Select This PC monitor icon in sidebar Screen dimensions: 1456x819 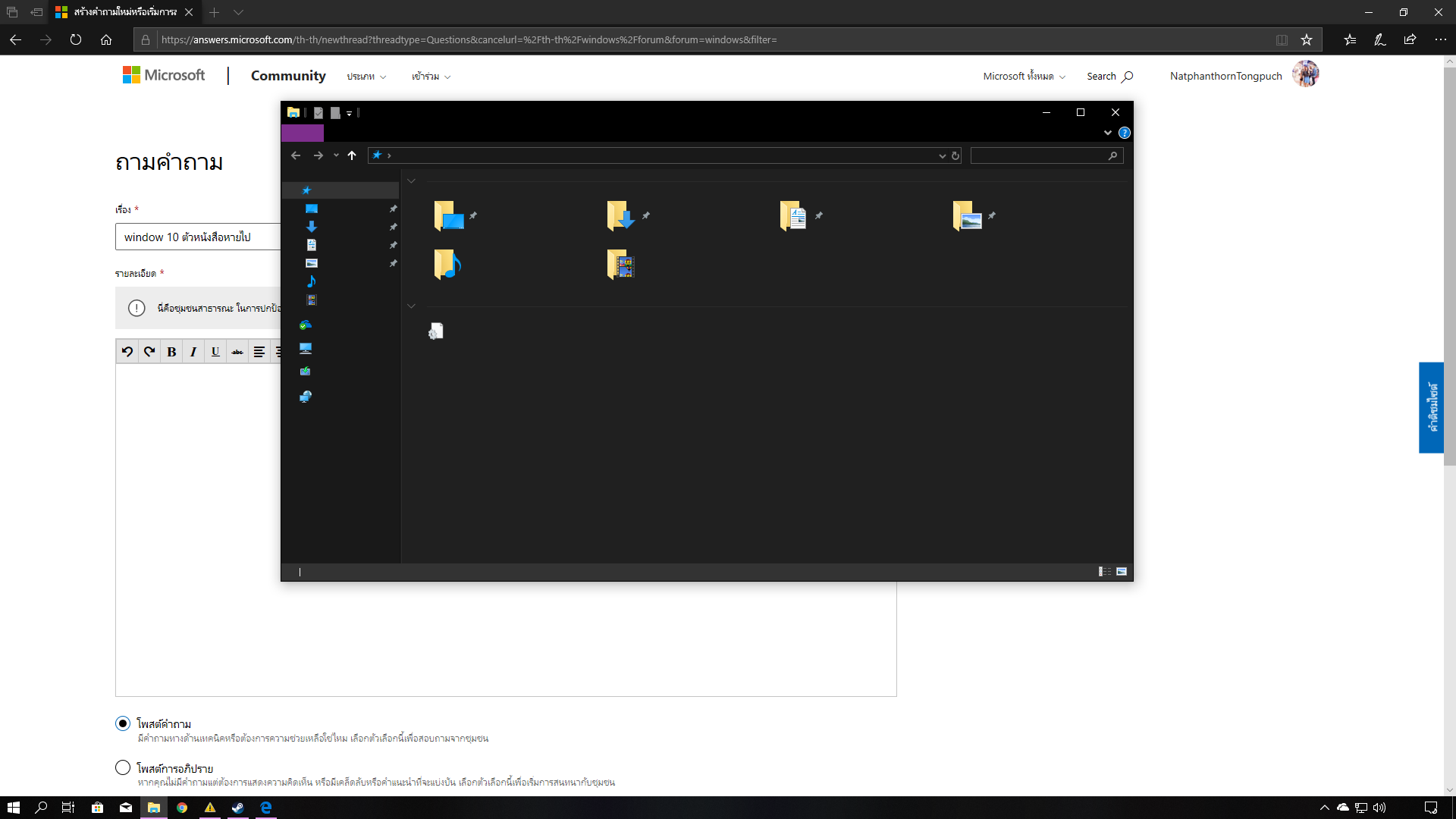click(x=305, y=349)
